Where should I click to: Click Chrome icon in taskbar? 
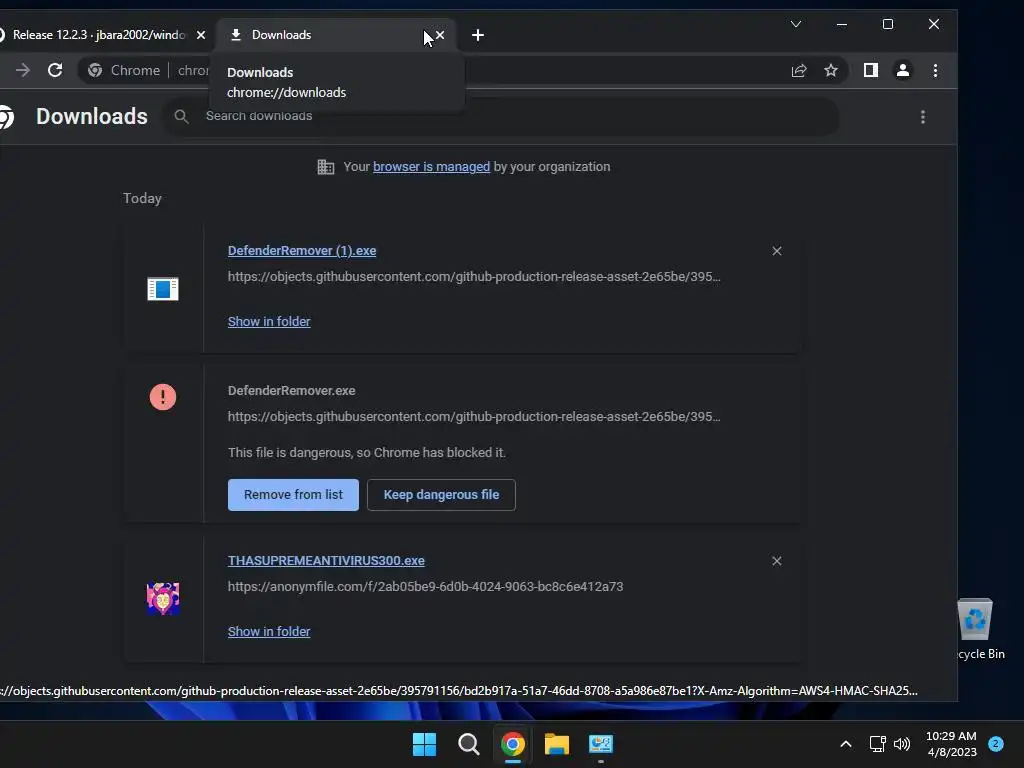(x=513, y=744)
